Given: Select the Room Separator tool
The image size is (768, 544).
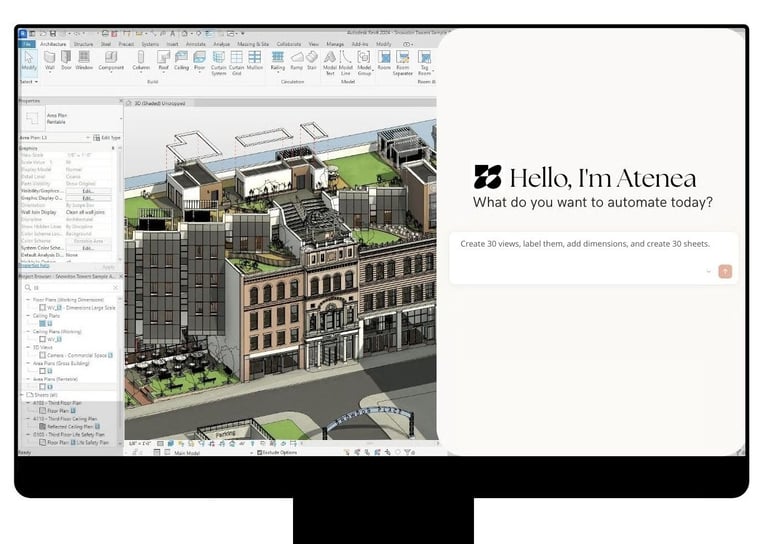Looking at the screenshot, I should pos(403,63).
